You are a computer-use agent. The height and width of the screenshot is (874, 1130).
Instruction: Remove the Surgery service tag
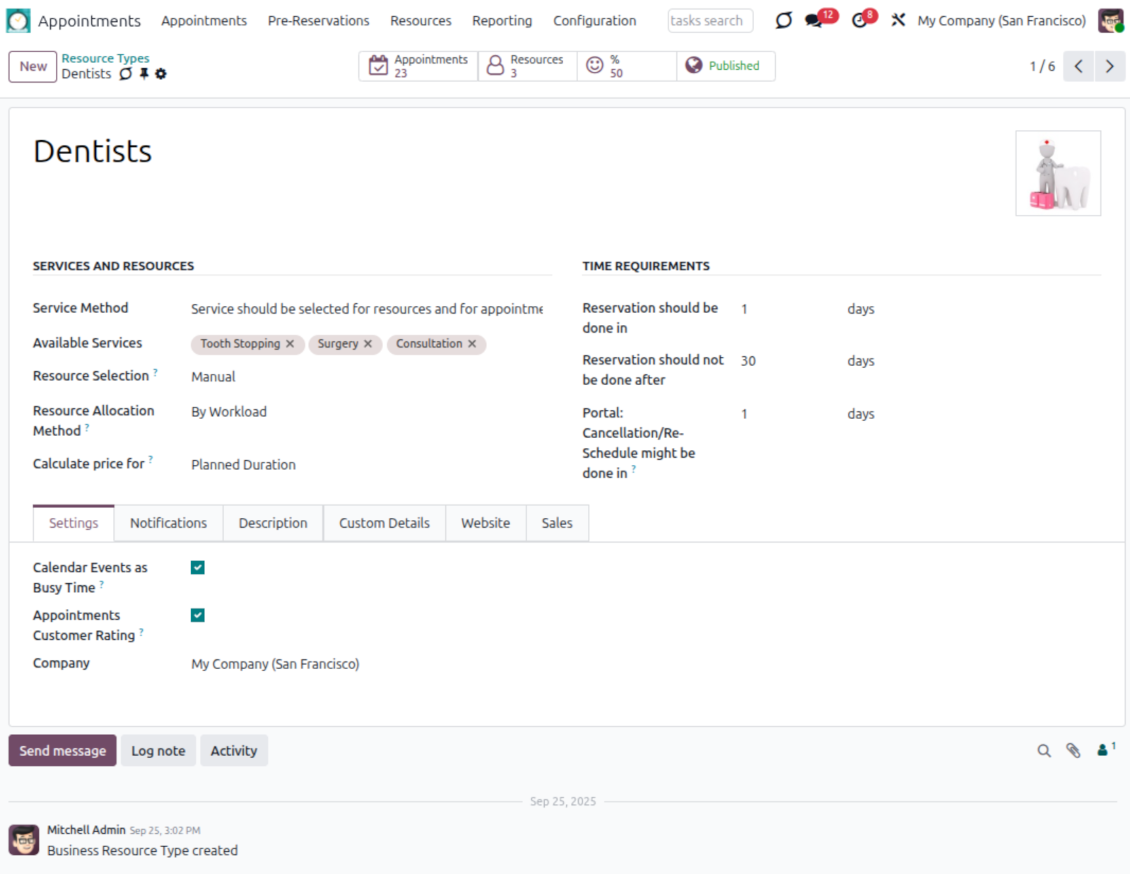(368, 344)
